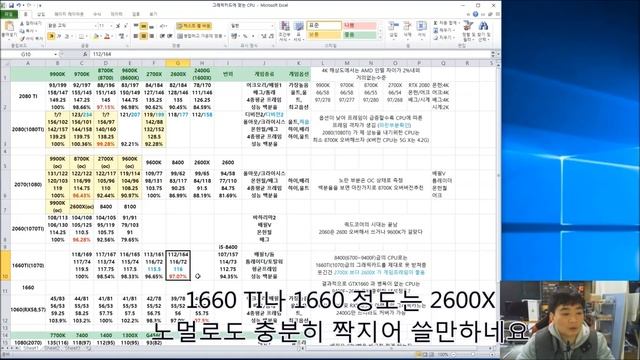This screenshot has height=360, width=640.
Task: Expand the cell styles gallery
Action: [380, 38]
